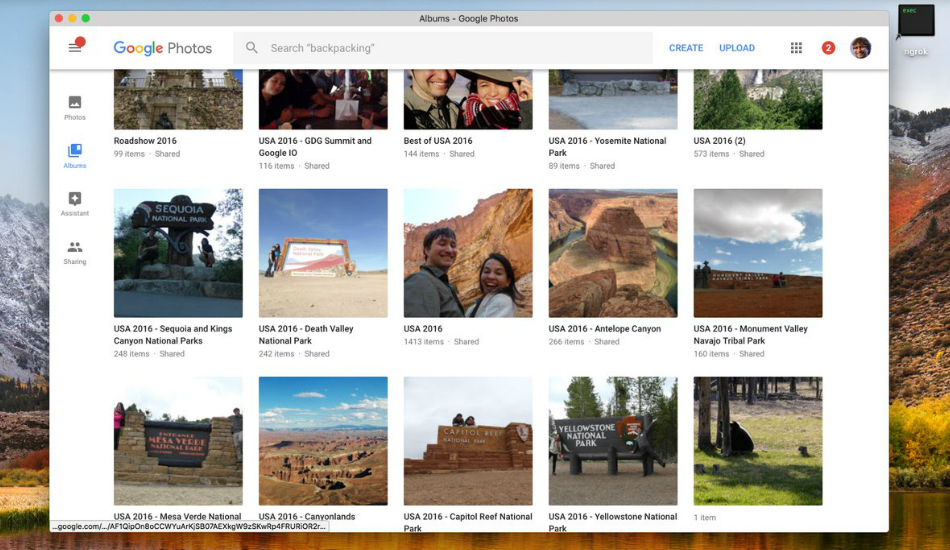Open the Death Valley album thumbnail

pyautogui.click(x=323, y=253)
